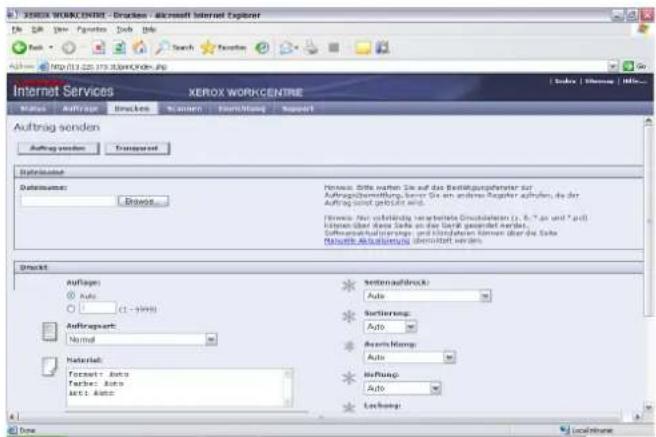Screen dimensions: 656x437
Task: Go to the Home page icon
Action: pyautogui.click(x=140, y=47)
